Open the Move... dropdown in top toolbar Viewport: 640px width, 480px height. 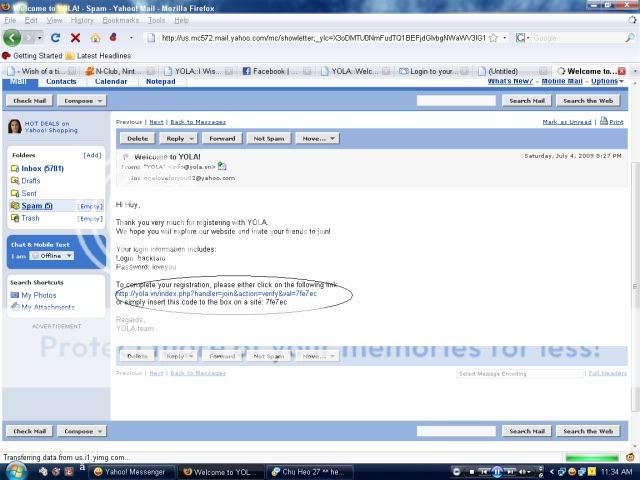(318, 139)
